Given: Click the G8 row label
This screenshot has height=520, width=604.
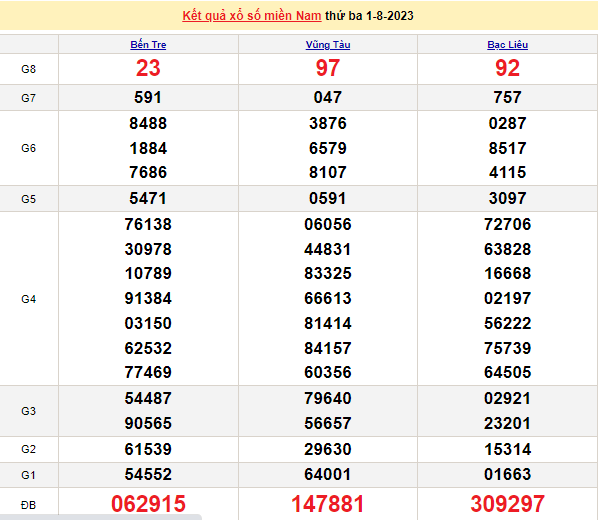Looking at the screenshot, I should pyautogui.click(x=29, y=68).
